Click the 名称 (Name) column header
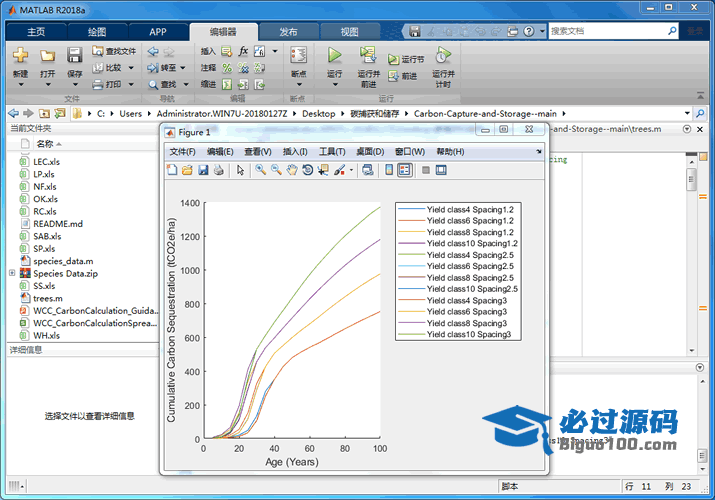 pos(45,144)
